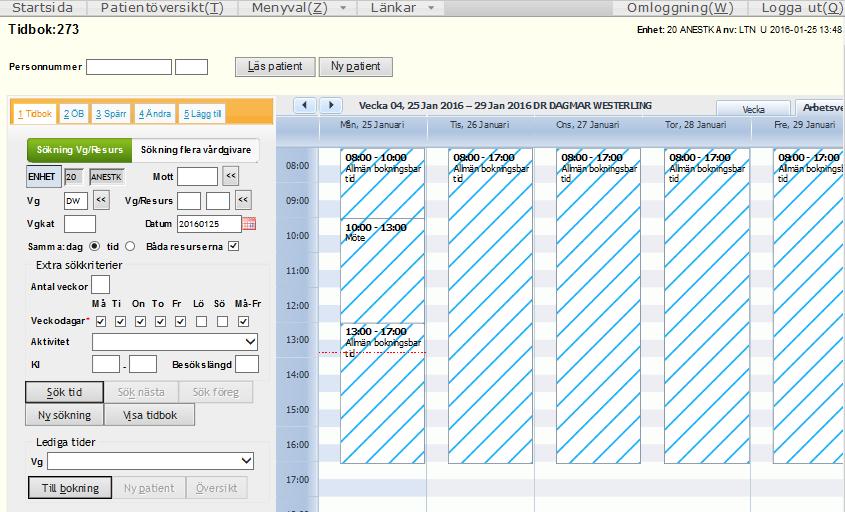The height and width of the screenshot is (512, 845).
Task: Toggle the Båda resurserna checkbox
Action: (x=233, y=246)
